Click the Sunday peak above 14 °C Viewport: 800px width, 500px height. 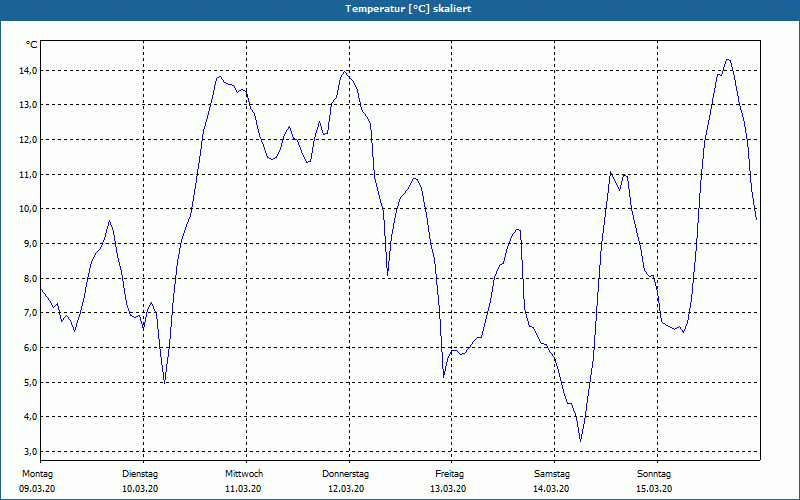[728, 60]
